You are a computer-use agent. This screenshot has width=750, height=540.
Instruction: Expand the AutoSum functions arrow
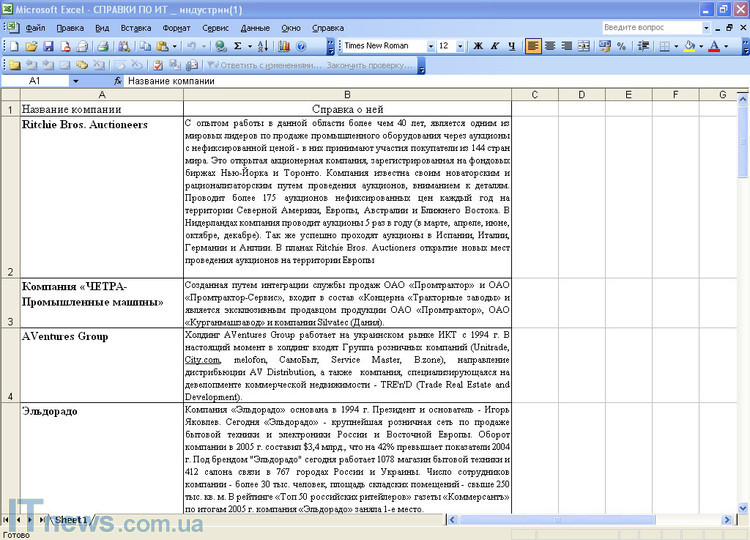coord(250,46)
